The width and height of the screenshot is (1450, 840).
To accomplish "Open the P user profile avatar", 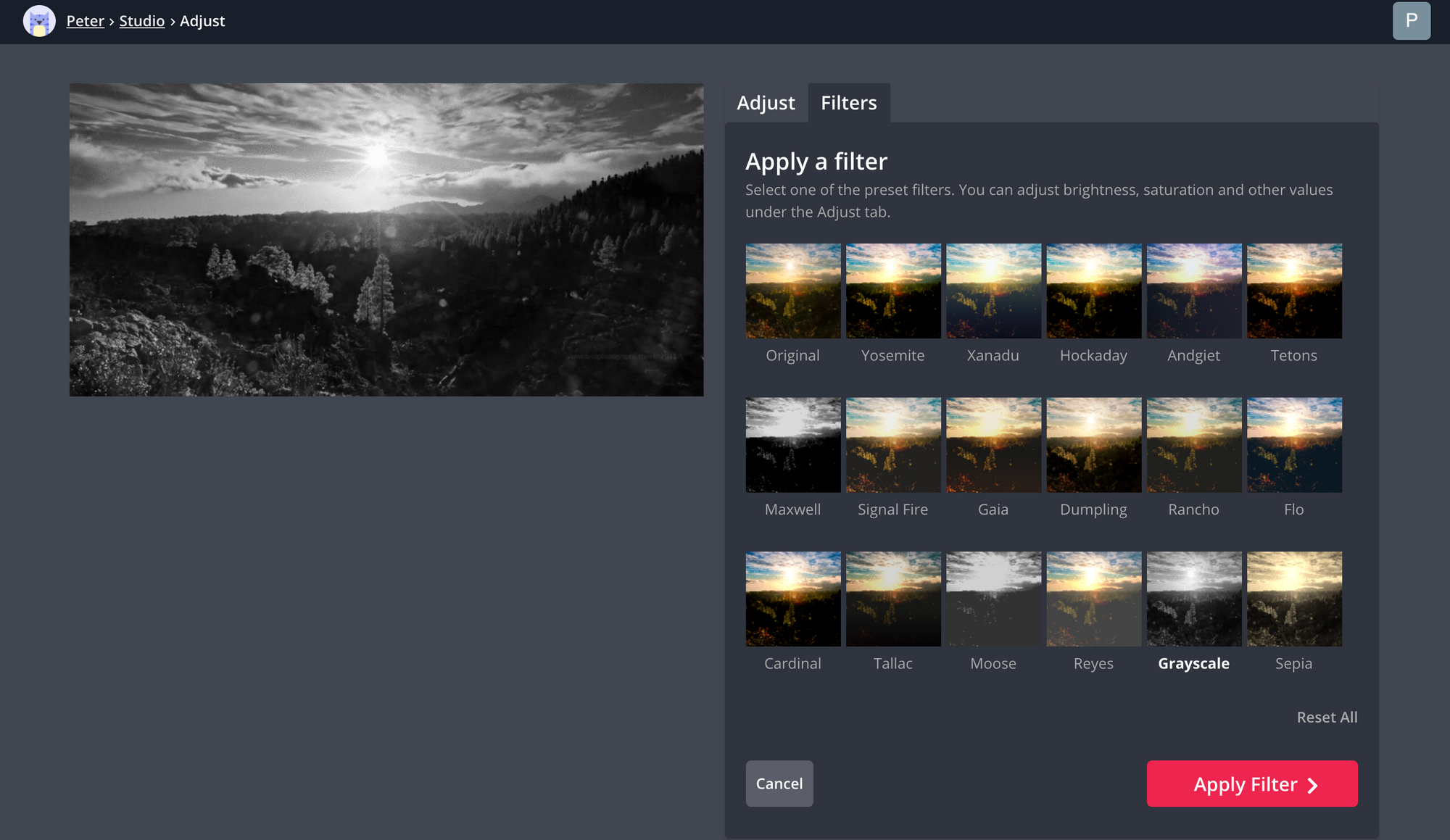I will (1411, 21).
